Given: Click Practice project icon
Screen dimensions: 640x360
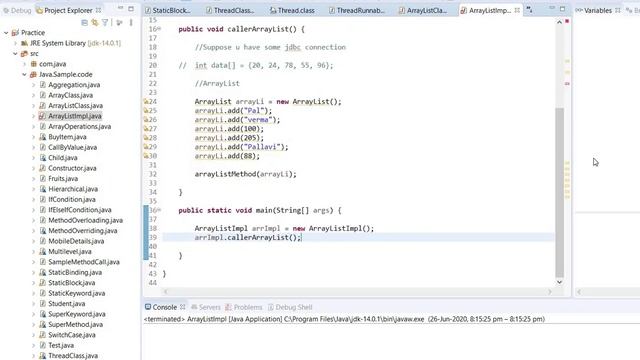Looking at the screenshot, I should coord(15,33).
